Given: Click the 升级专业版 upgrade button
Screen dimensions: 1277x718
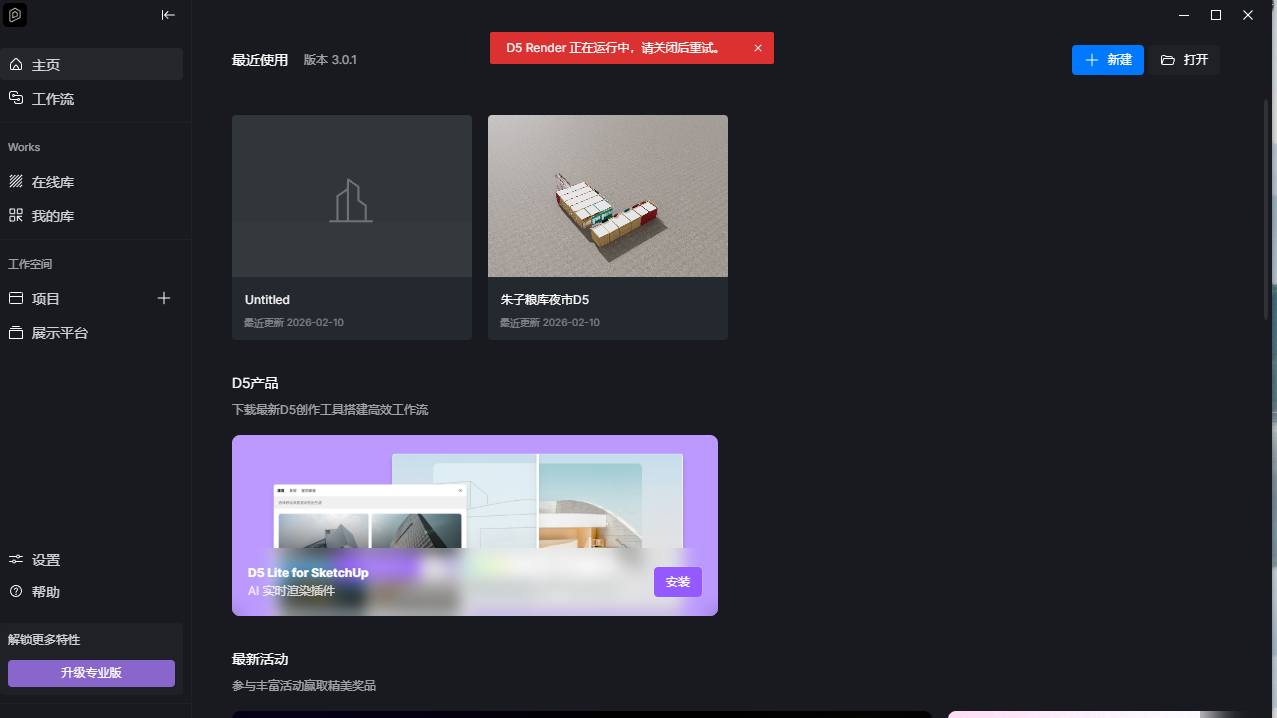Looking at the screenshot, I should [x=91, y=673].
